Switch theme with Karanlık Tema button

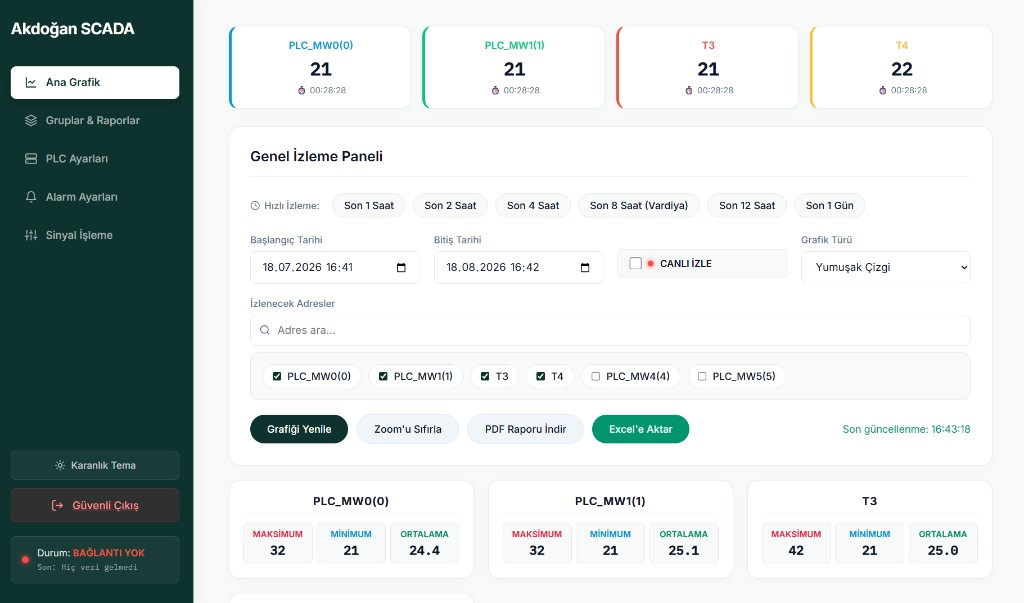pyautogui.click(x=95, y=465)
